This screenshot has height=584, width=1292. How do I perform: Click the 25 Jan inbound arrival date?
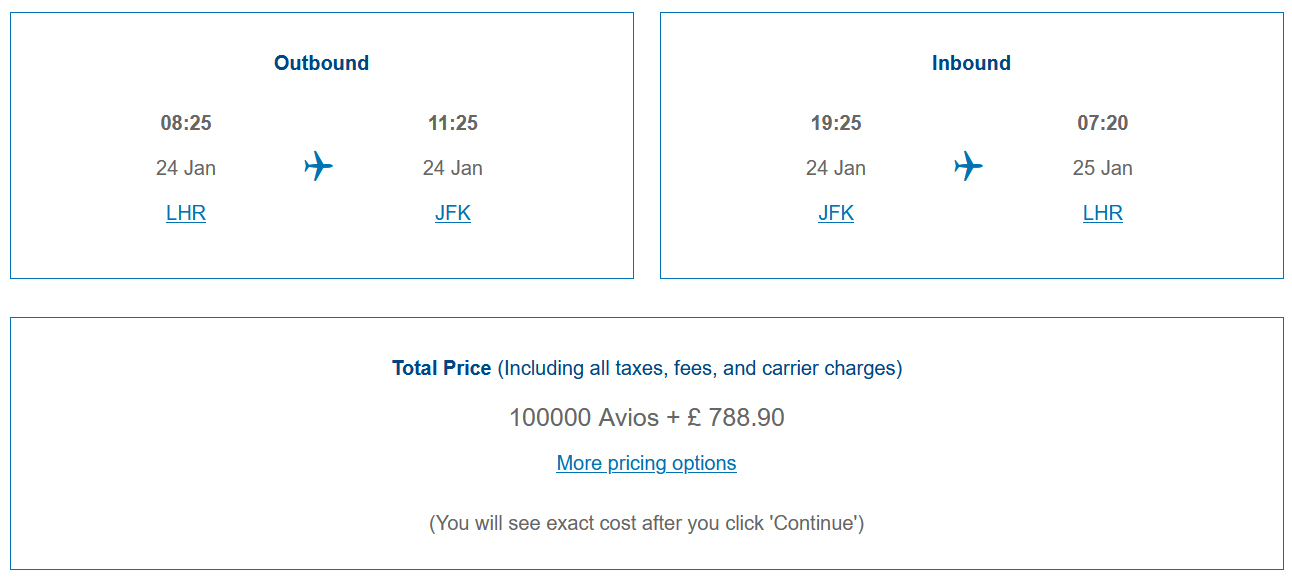[1103, 168]
